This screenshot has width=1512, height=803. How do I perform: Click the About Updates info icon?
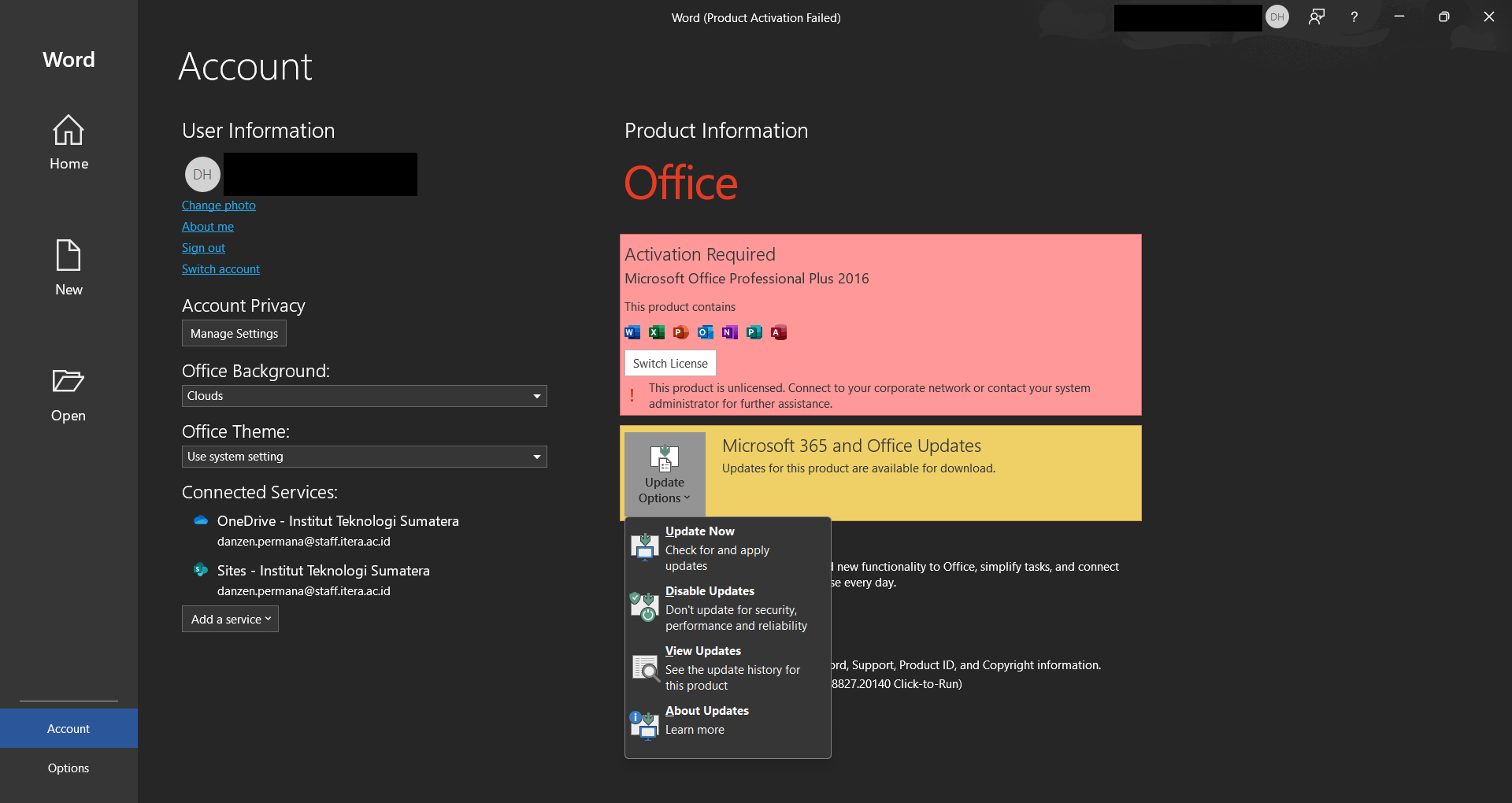point(645,725)
